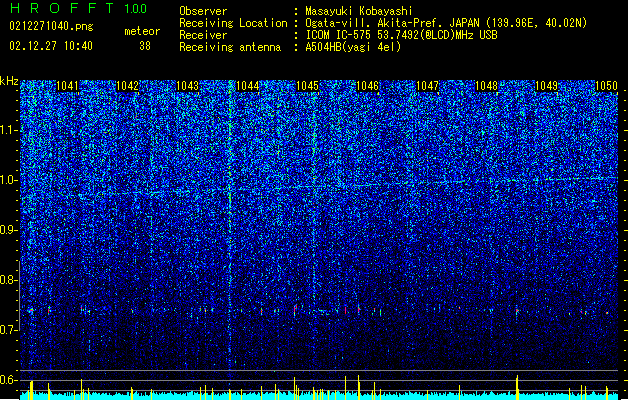
Task: Click observer name Masayuki Kobayashi
Action: 359,11
